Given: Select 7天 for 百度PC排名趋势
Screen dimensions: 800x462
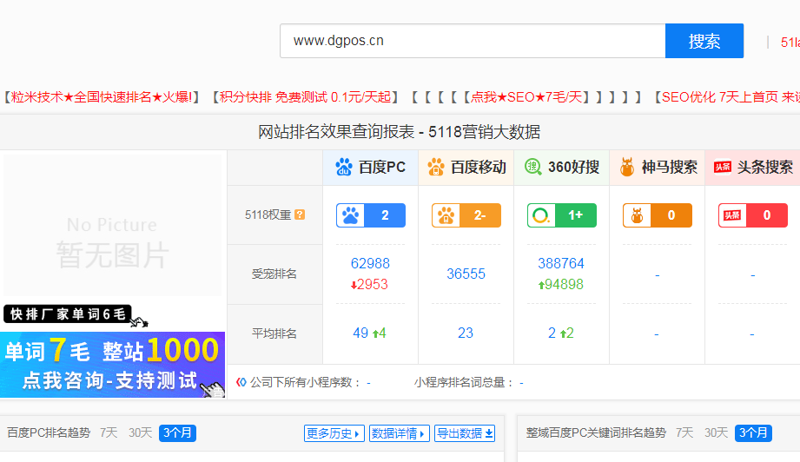Looking at the screenshot, I should tap(108, 433).
